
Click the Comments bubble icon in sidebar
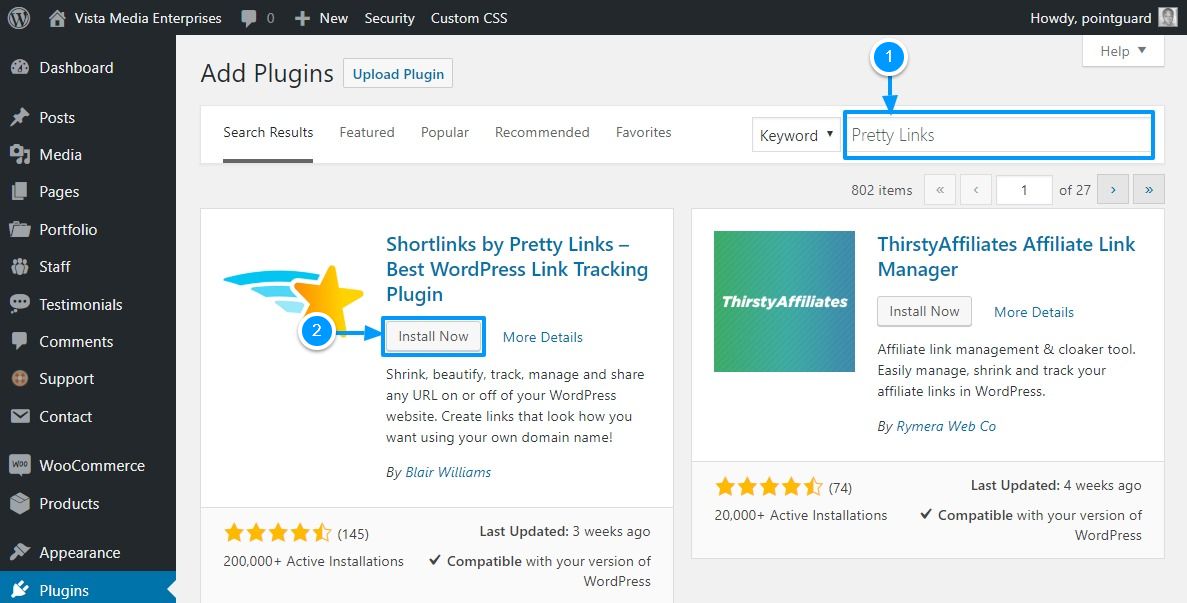[20, 341]
